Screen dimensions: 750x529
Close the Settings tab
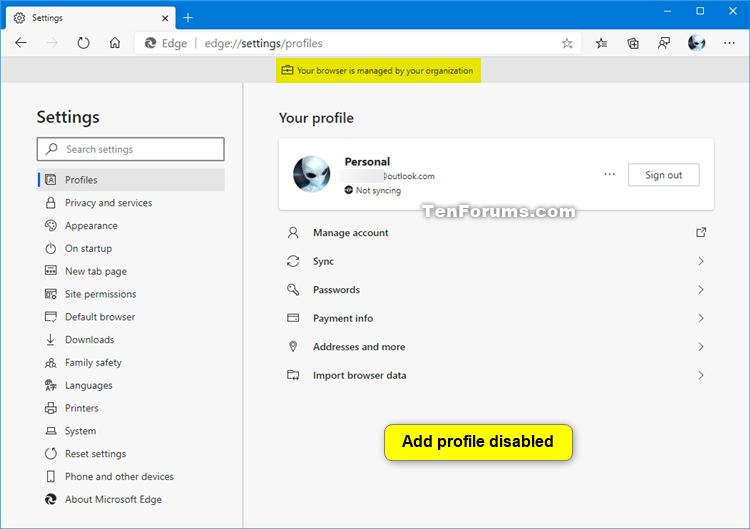(165, 18)
